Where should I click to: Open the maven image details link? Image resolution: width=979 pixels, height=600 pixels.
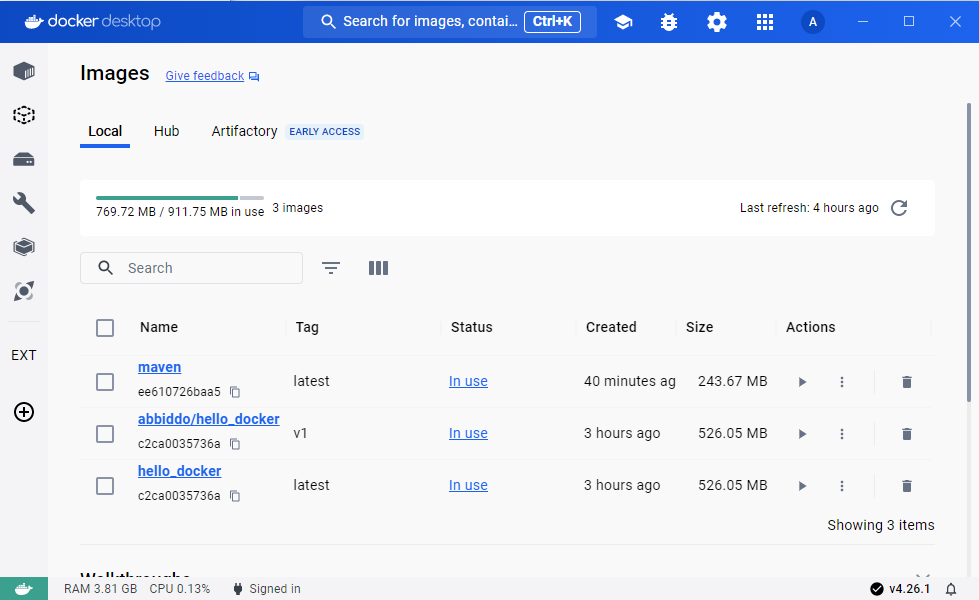pyautogui.click(x=159, y=367)
